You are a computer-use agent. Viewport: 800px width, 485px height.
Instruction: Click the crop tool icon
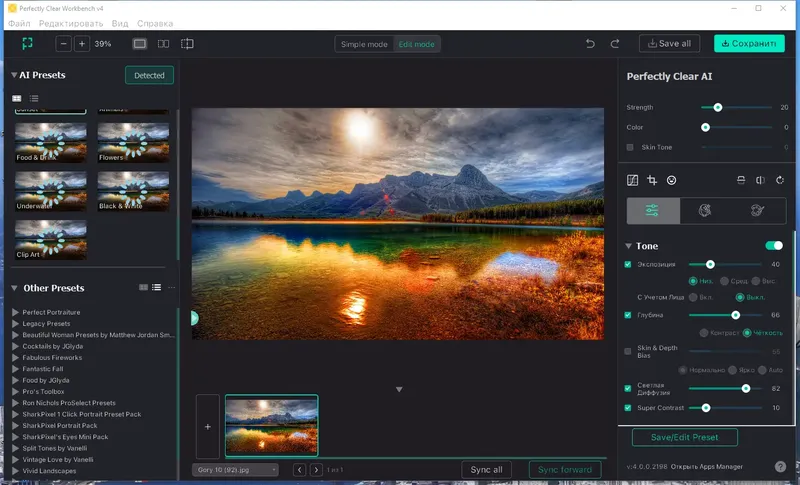click(652, 181)
